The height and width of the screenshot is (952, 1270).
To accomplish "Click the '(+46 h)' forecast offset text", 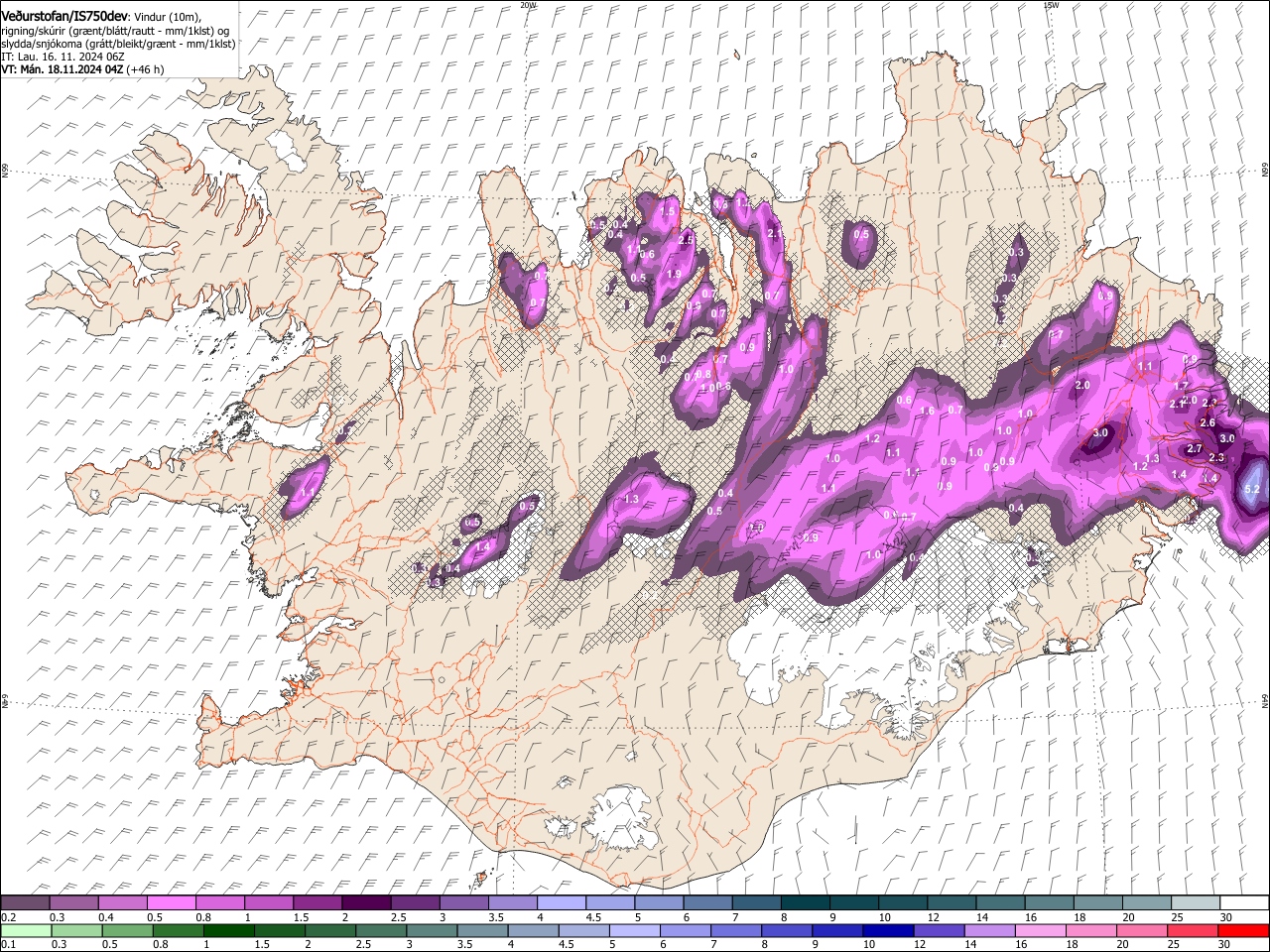I will click(x=147, y=69).
